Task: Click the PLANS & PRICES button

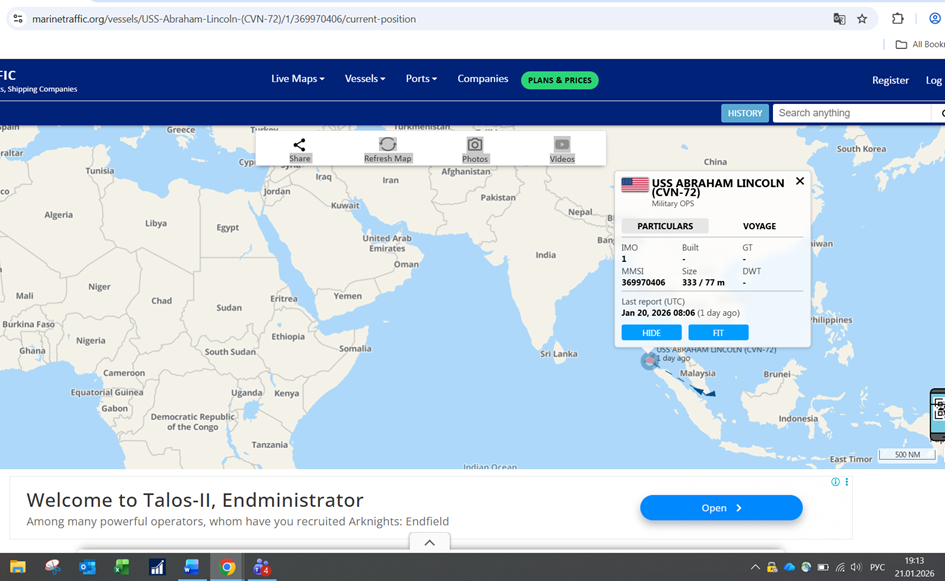Action: click(x=560, y=80)
